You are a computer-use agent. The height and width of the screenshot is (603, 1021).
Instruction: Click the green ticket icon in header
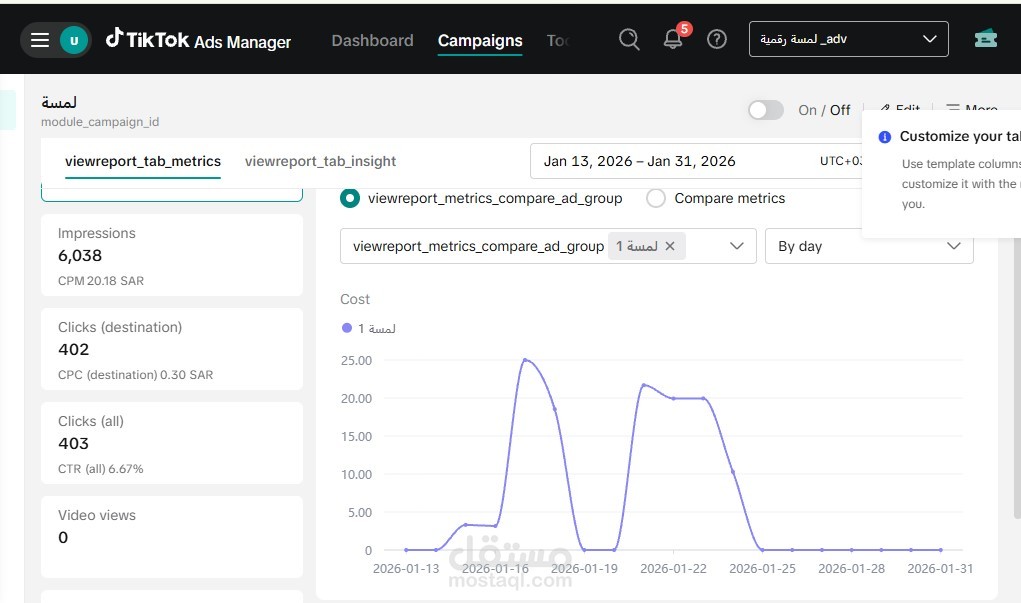[x=986, y=39]
